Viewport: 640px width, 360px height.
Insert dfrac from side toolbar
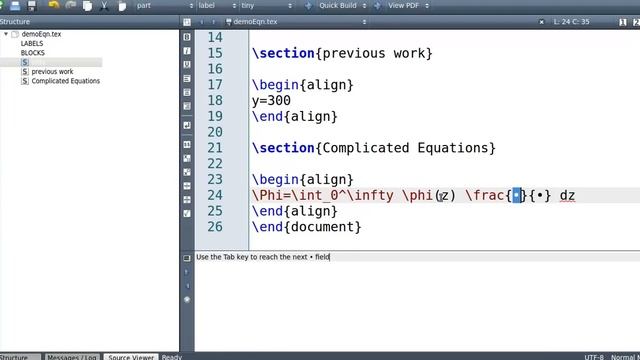tap(187, 200)
